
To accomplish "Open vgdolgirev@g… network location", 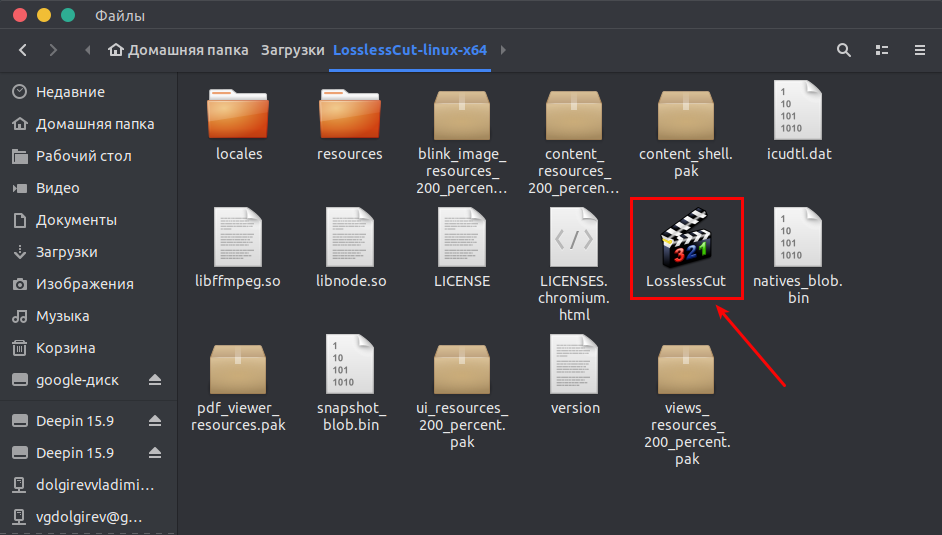I will (x=89, y=516).
